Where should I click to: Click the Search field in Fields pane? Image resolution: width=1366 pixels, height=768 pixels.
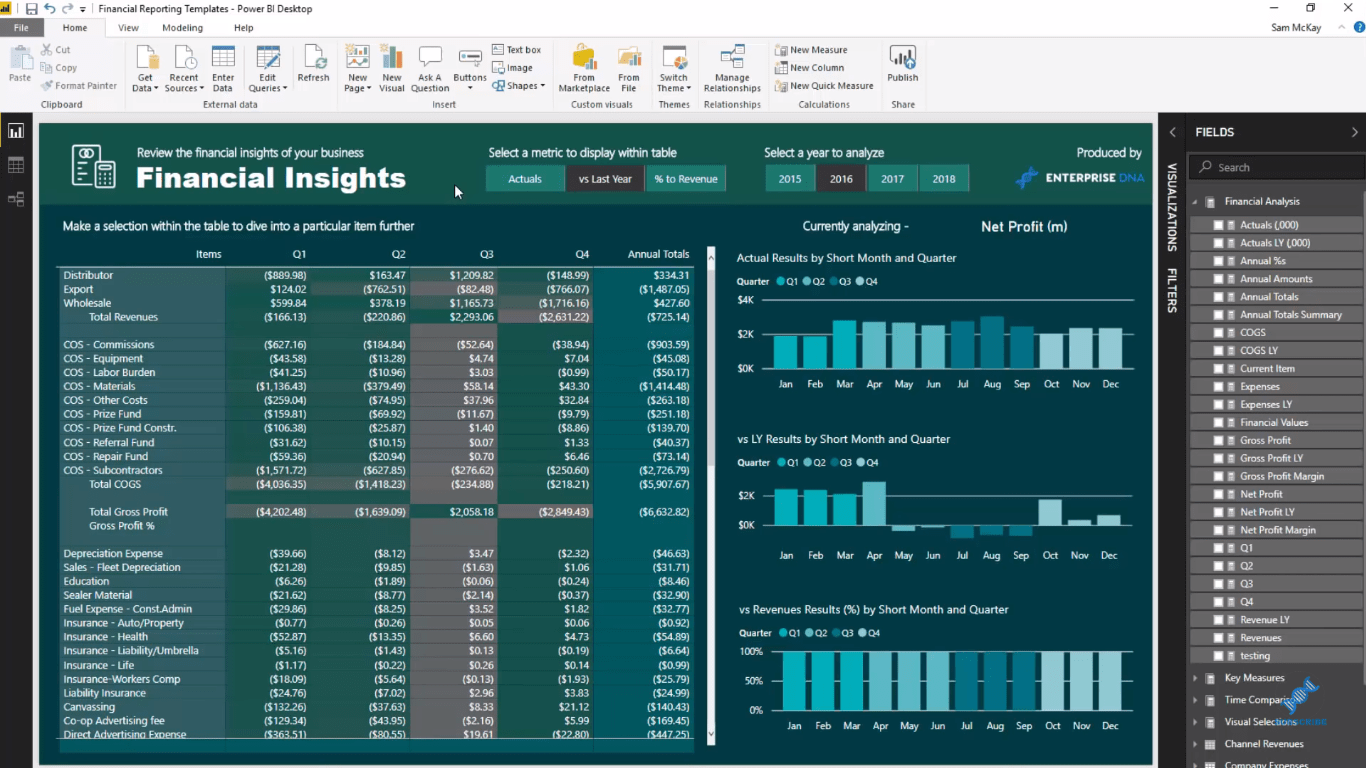click(1275, 167)
